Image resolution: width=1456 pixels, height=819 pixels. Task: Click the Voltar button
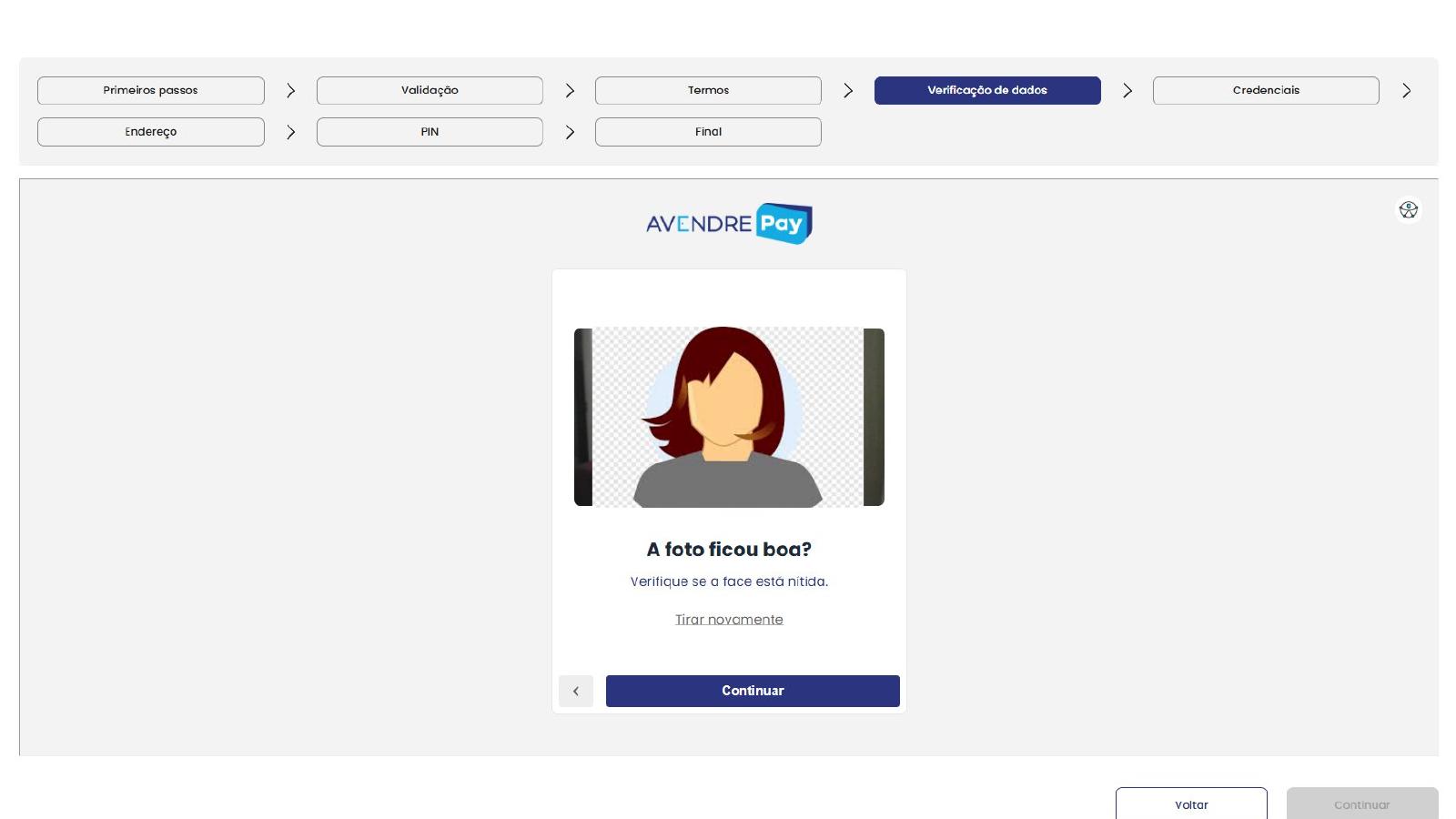coord(1191,804)
